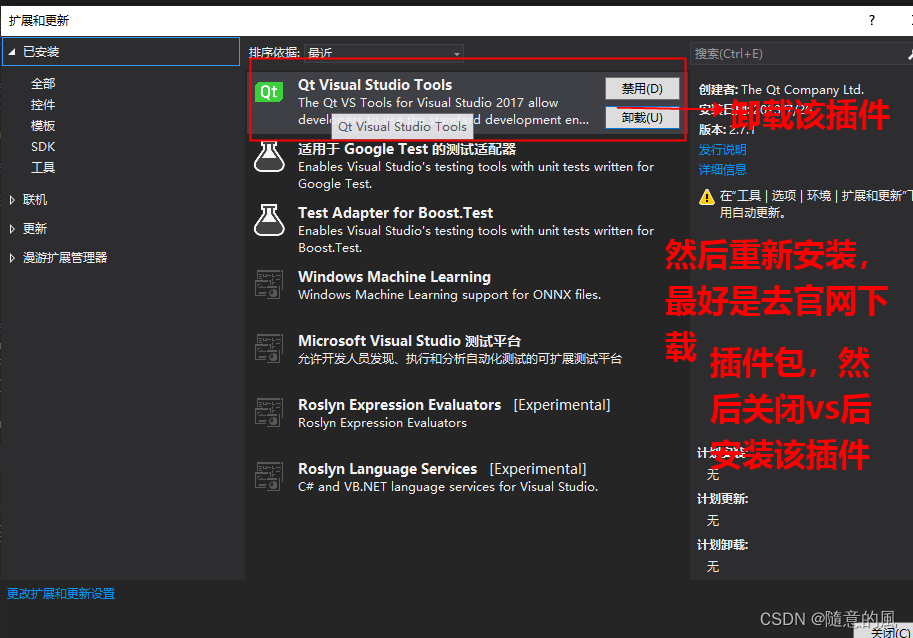Focus the 搜索(Ctrl+E) search box
This screenshot has height=638, width=913.
801,54
